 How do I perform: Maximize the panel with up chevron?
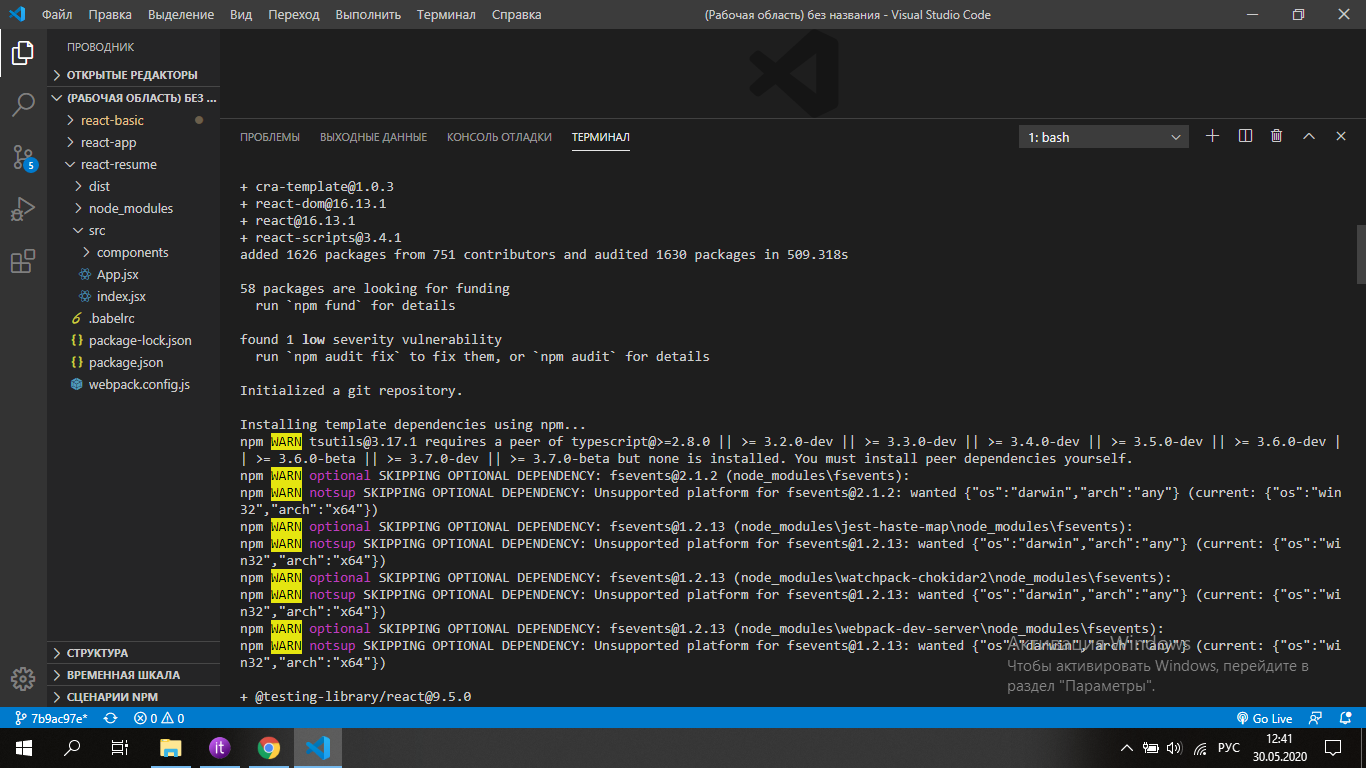pos(1309,136)
